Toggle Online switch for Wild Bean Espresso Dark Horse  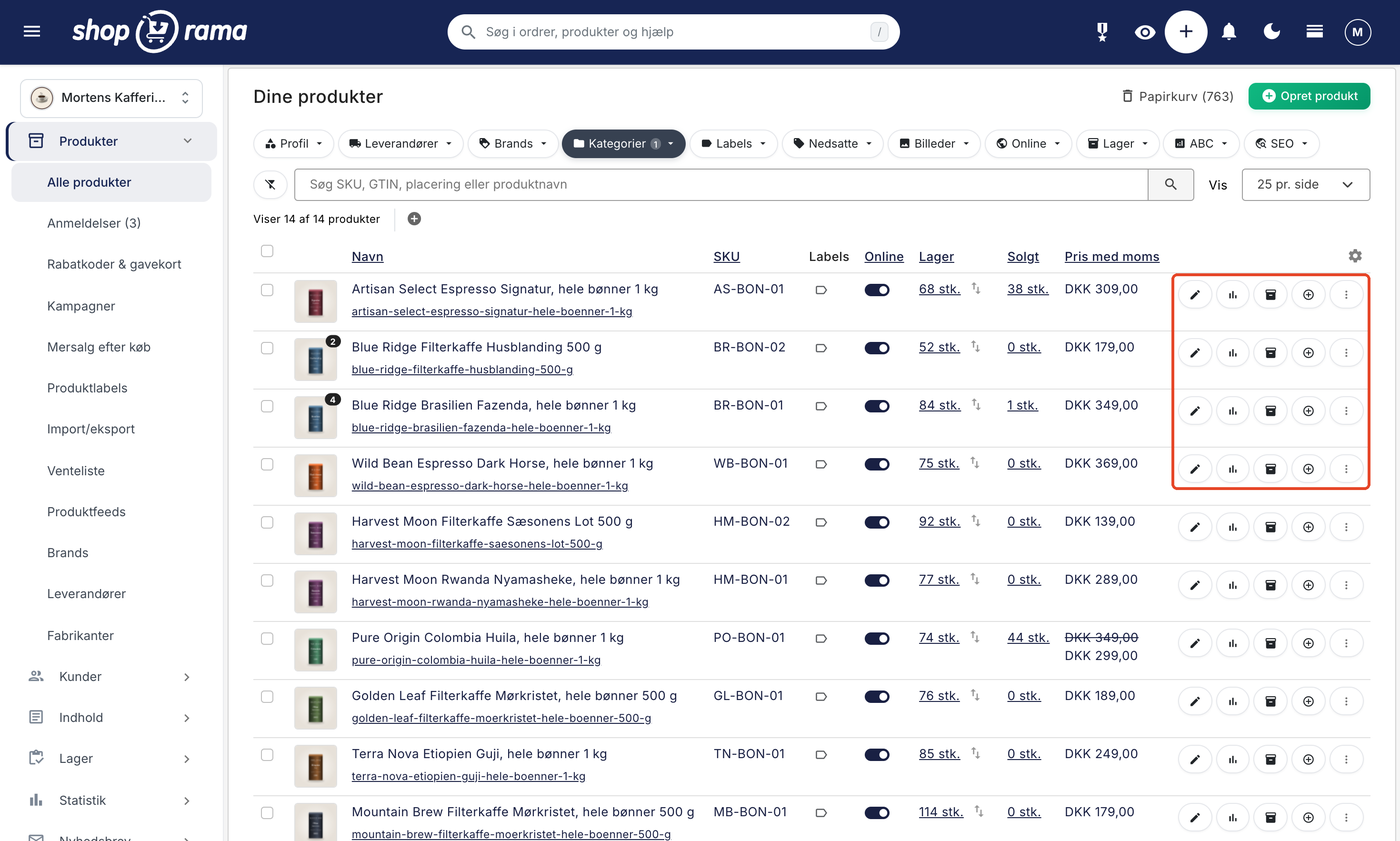tap(877, 464)
